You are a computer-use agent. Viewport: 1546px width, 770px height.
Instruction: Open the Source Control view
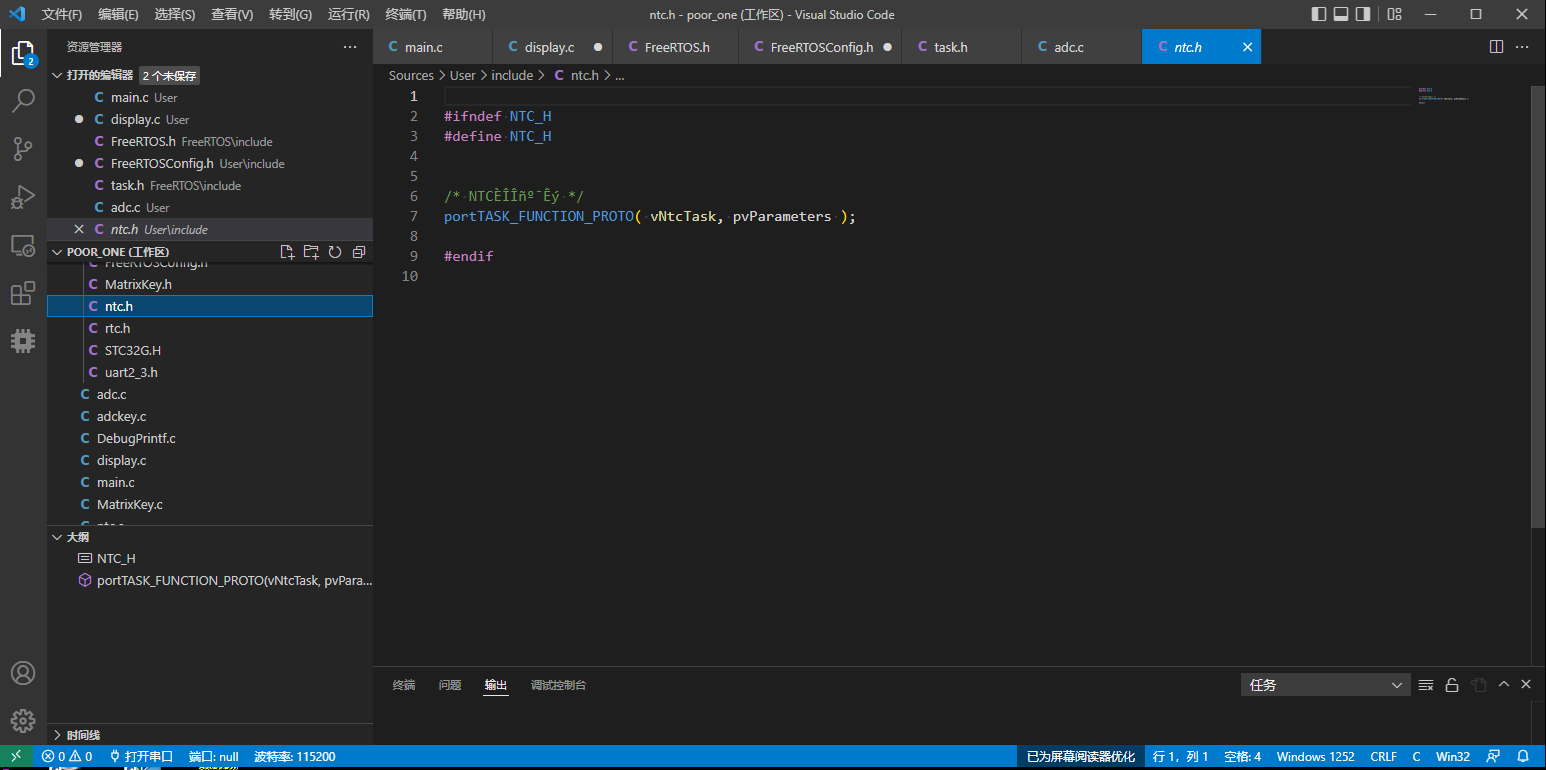pyautogui.click(x=23, y=149)
